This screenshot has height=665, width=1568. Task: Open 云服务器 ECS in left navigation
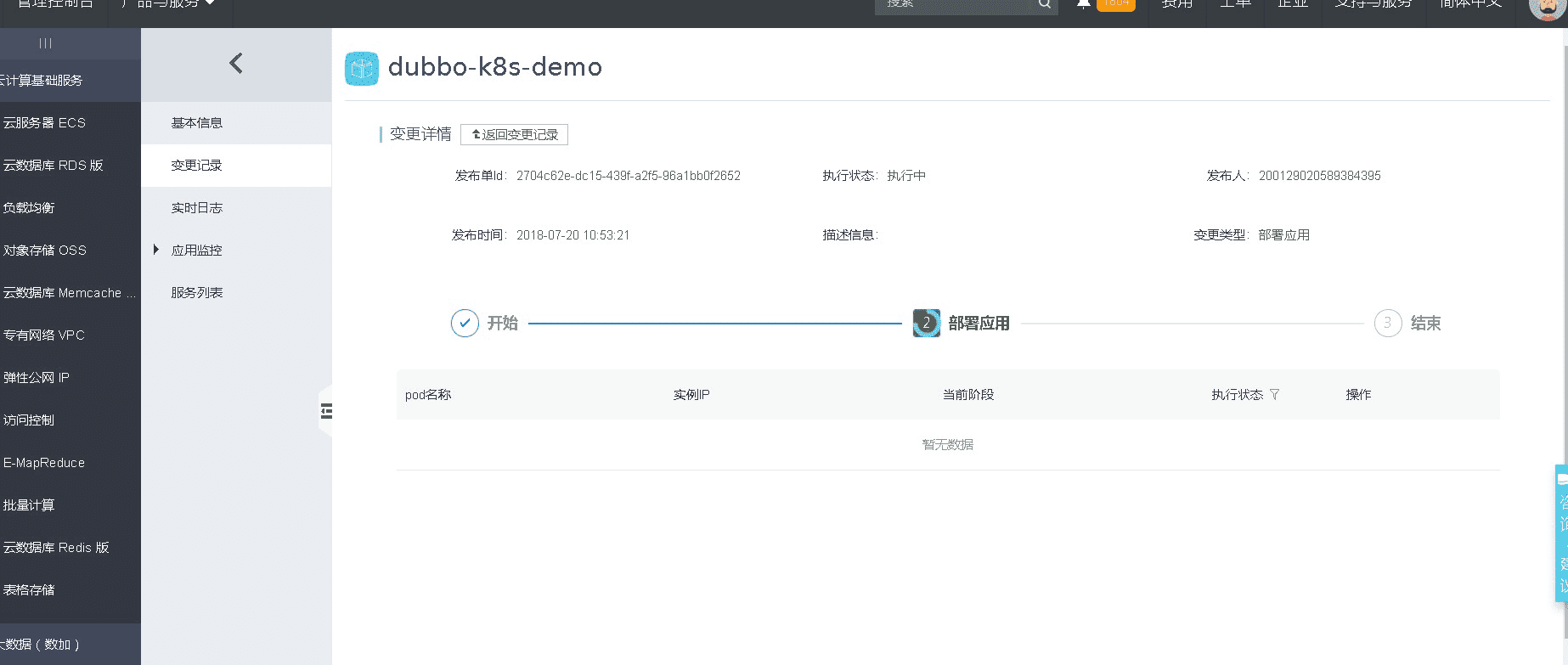(44, 123)
